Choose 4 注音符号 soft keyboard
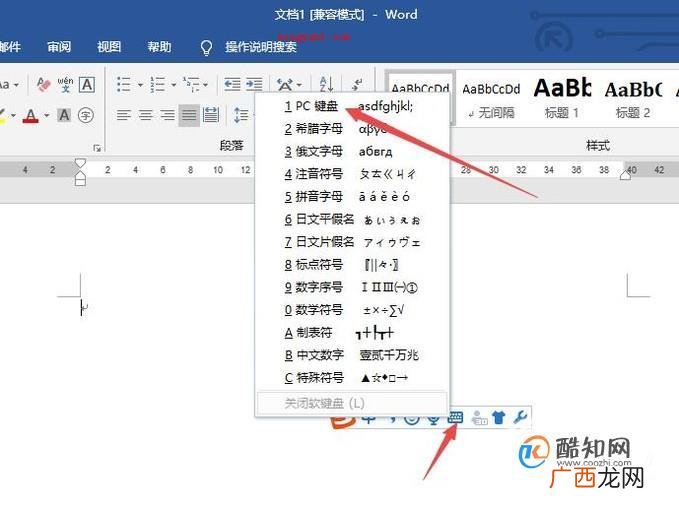 pos(353,174)
